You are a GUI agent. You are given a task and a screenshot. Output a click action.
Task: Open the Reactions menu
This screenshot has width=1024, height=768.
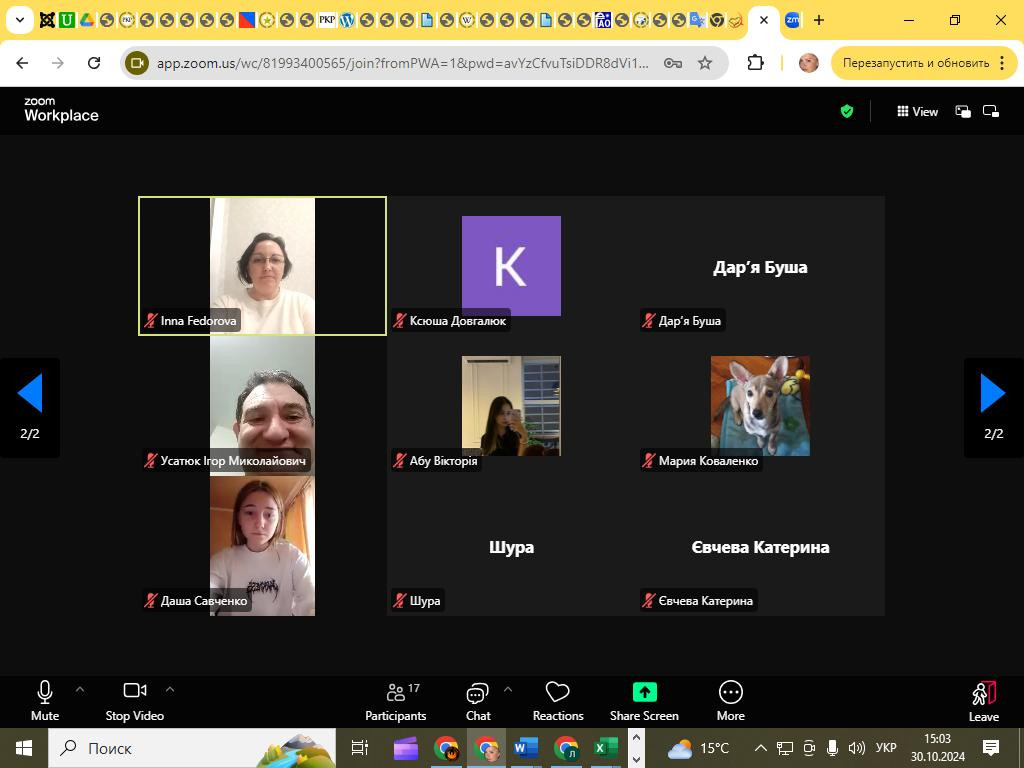(x=557, y=700)
